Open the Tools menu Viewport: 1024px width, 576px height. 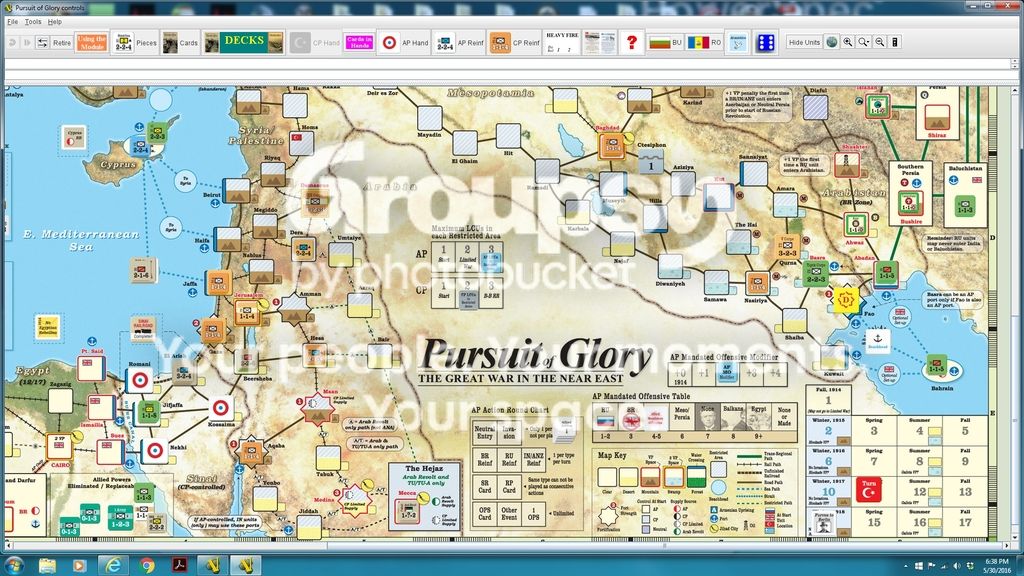[x=33, y=22]
